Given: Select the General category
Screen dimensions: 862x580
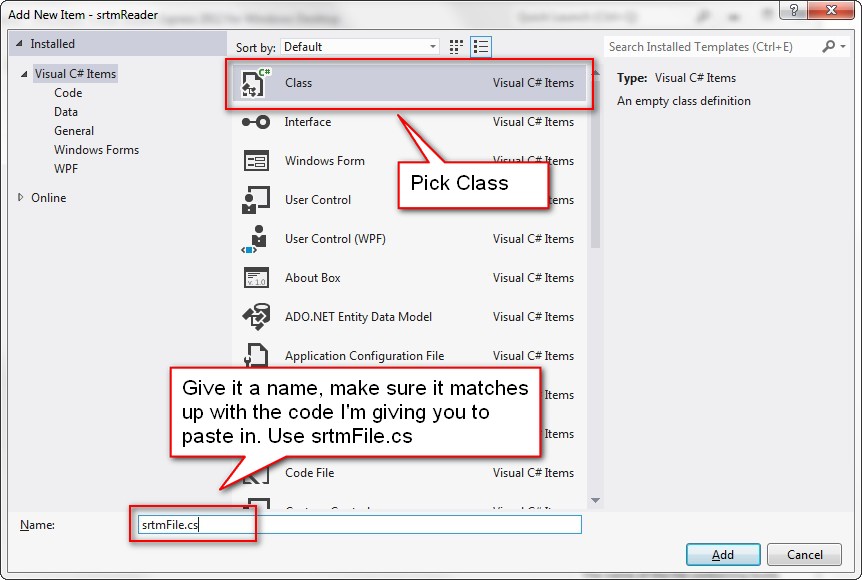Looking at the screenshot, I should tap(74, 131).
